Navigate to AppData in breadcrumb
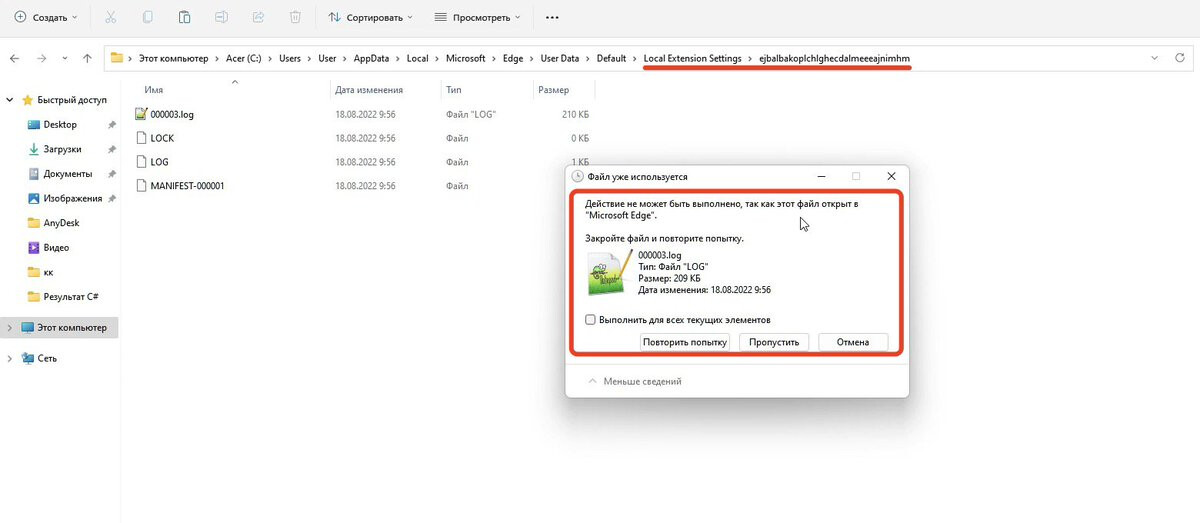Image resolution: width=1200 pixels, height=523 pixels. (x=372, y=59)
